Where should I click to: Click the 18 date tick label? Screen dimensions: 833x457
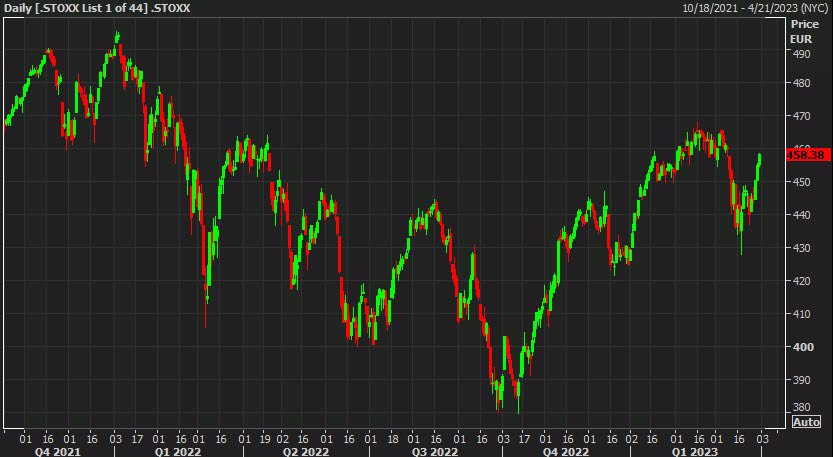point(393,439)
